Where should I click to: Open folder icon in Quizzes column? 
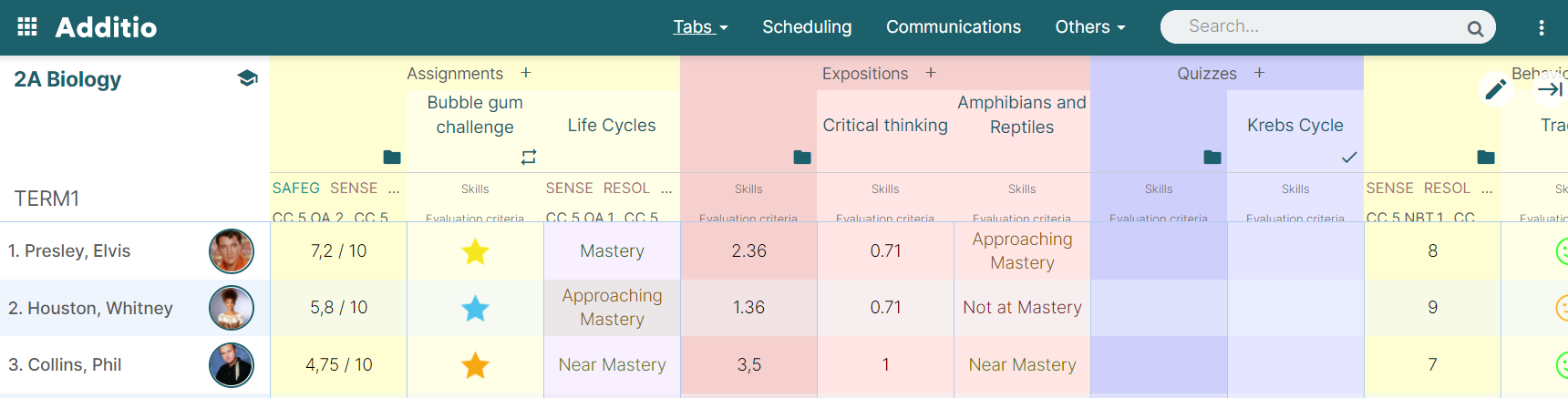click(x=1212, y=157)
